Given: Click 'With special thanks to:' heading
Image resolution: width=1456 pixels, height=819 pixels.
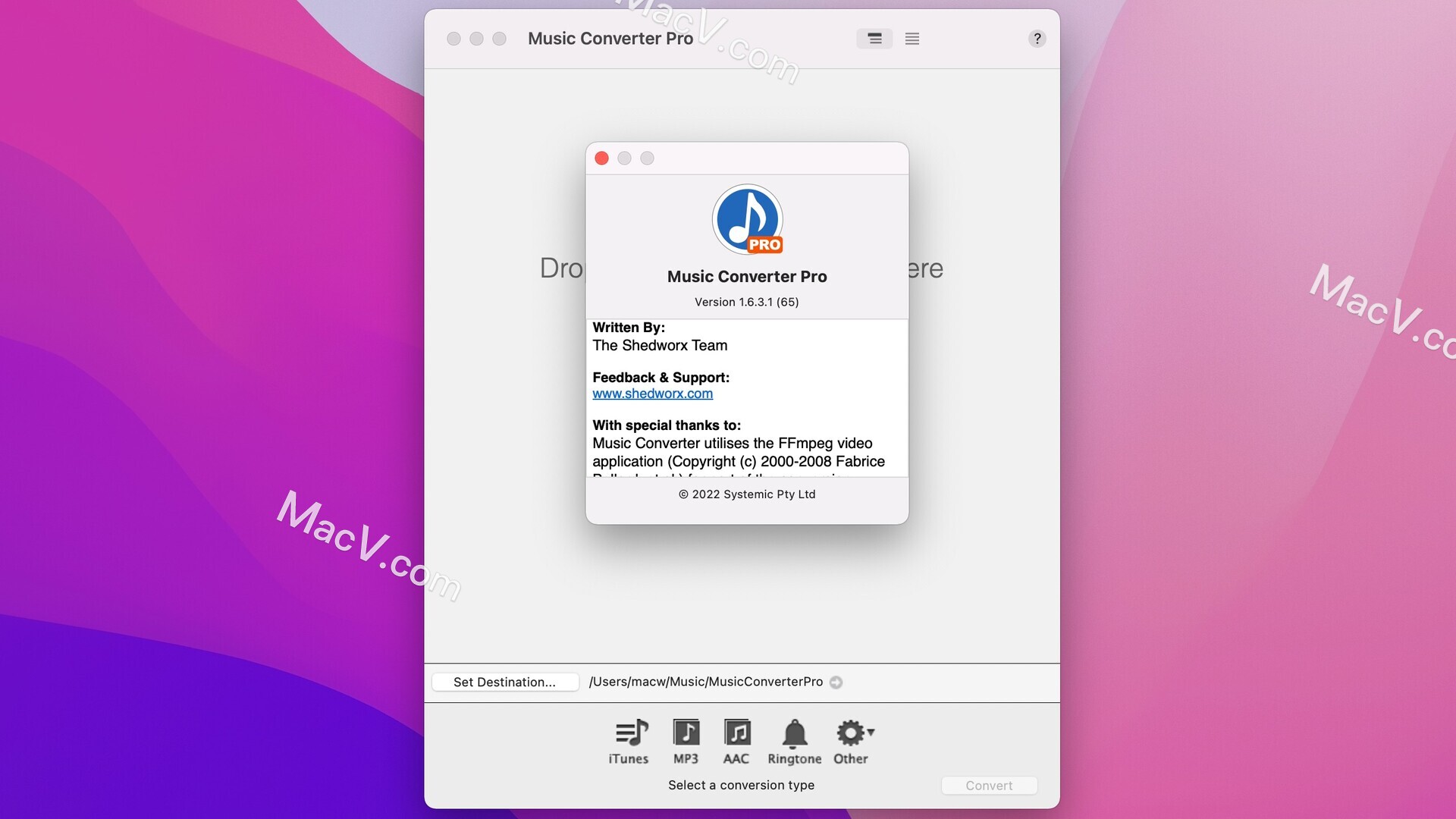Looking at the screenshot, I should (x=667, y=425).
